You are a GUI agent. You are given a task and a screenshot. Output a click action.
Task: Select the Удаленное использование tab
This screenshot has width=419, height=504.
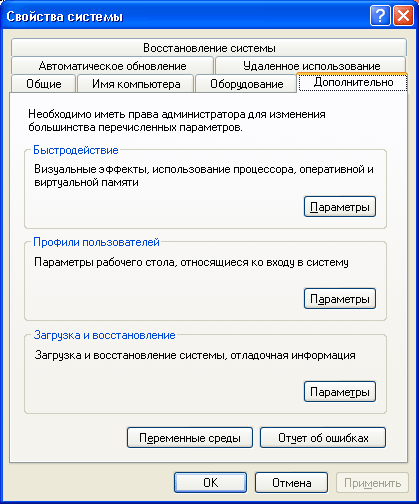pos(311,65)
